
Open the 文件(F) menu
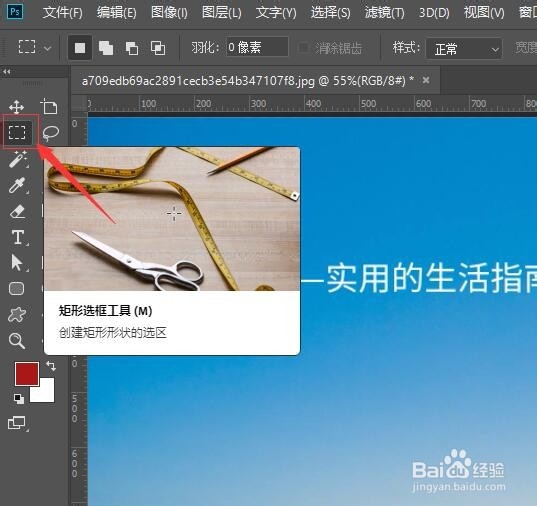tap(63, 13)
